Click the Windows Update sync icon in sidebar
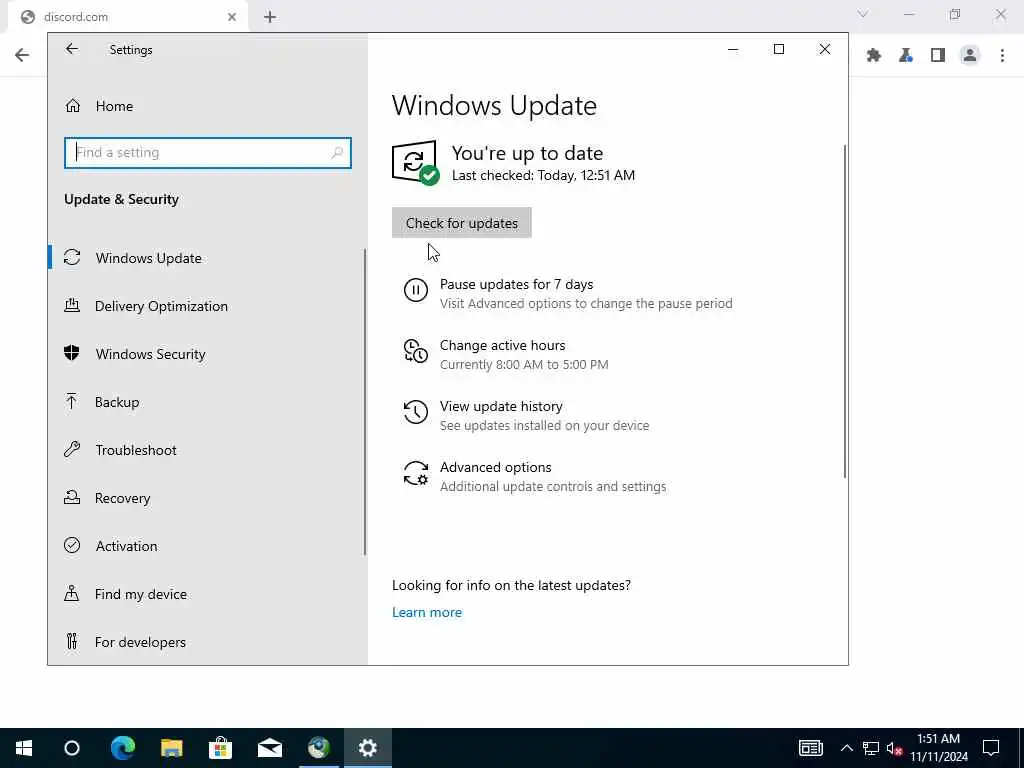Viewport: 1024px width, 768px height. pos(72,258)
